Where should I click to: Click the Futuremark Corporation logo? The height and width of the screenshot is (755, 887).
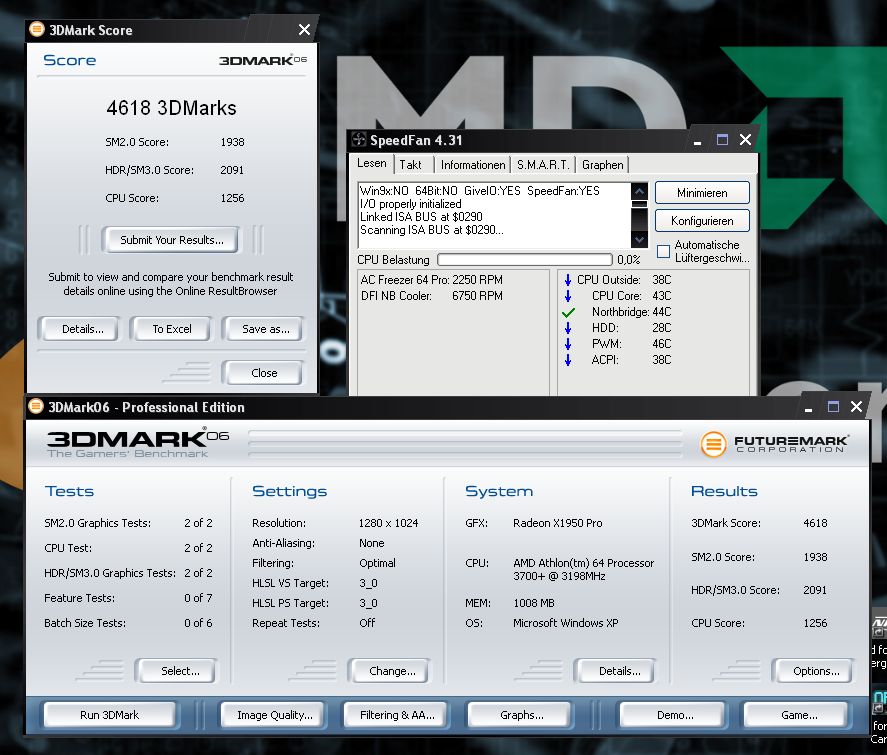774,443
